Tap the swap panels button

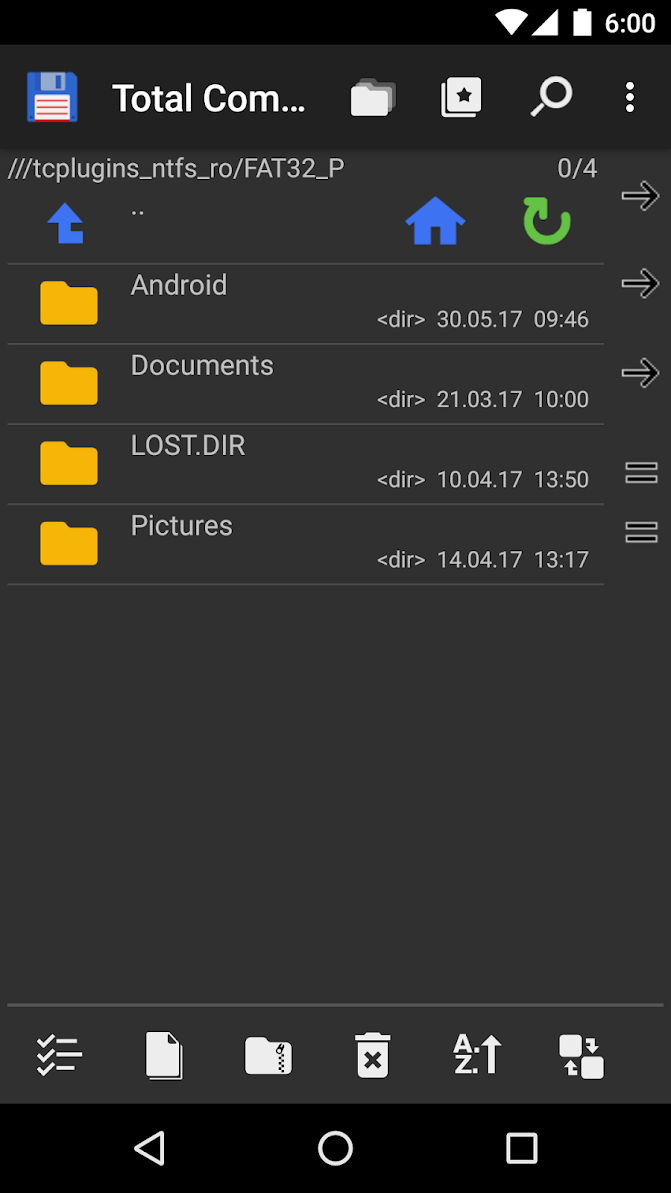581,1056
